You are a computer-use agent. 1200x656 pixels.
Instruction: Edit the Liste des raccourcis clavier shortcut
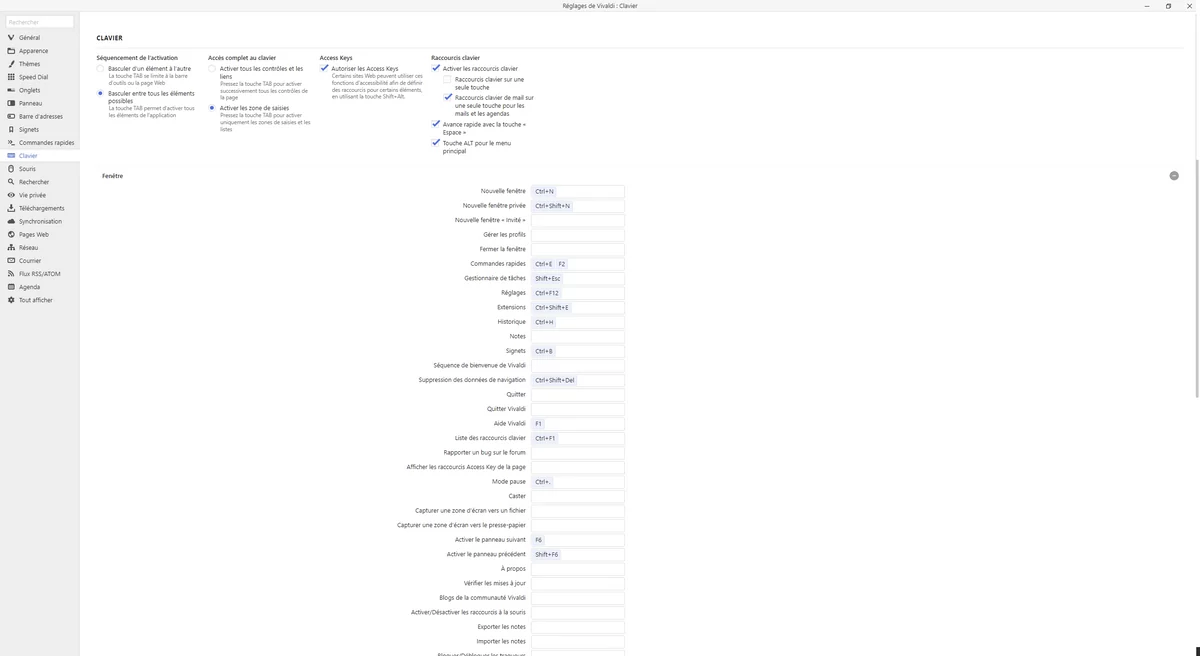(x=578, y=438)
